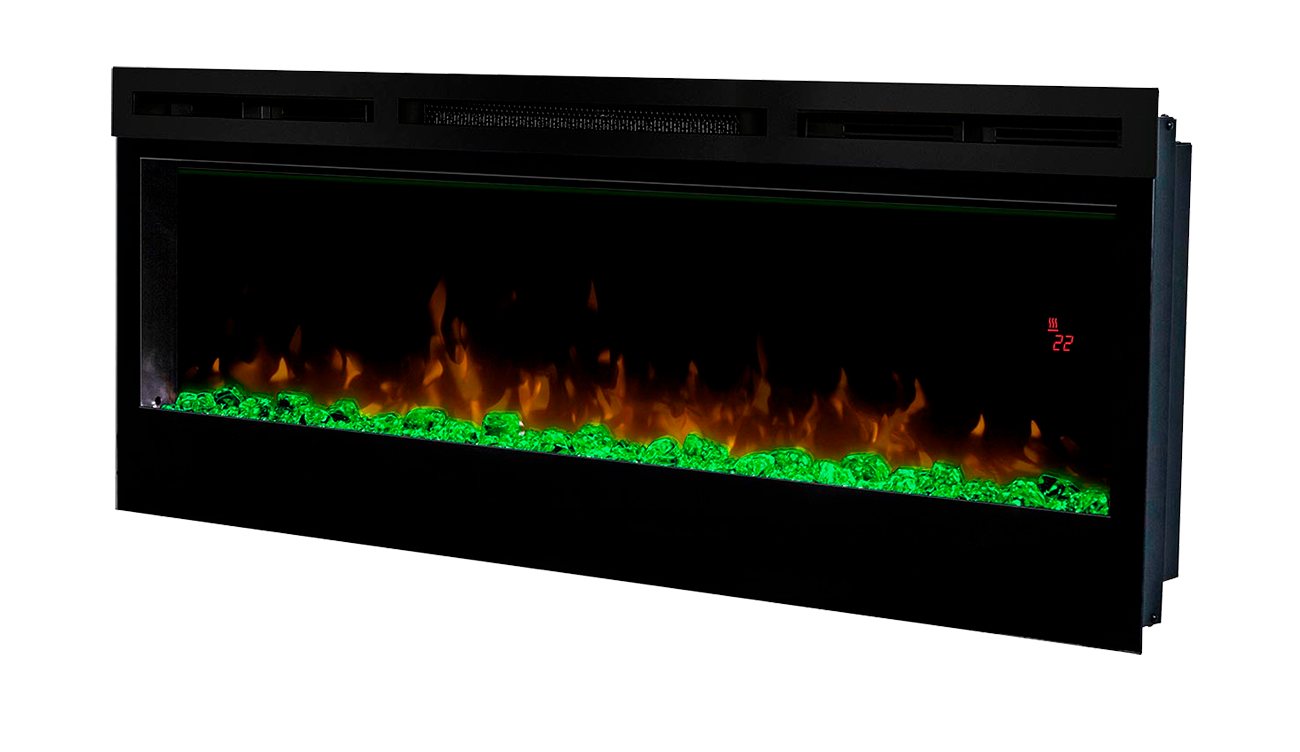Click the red heat waves icon

click(1053, 324)
